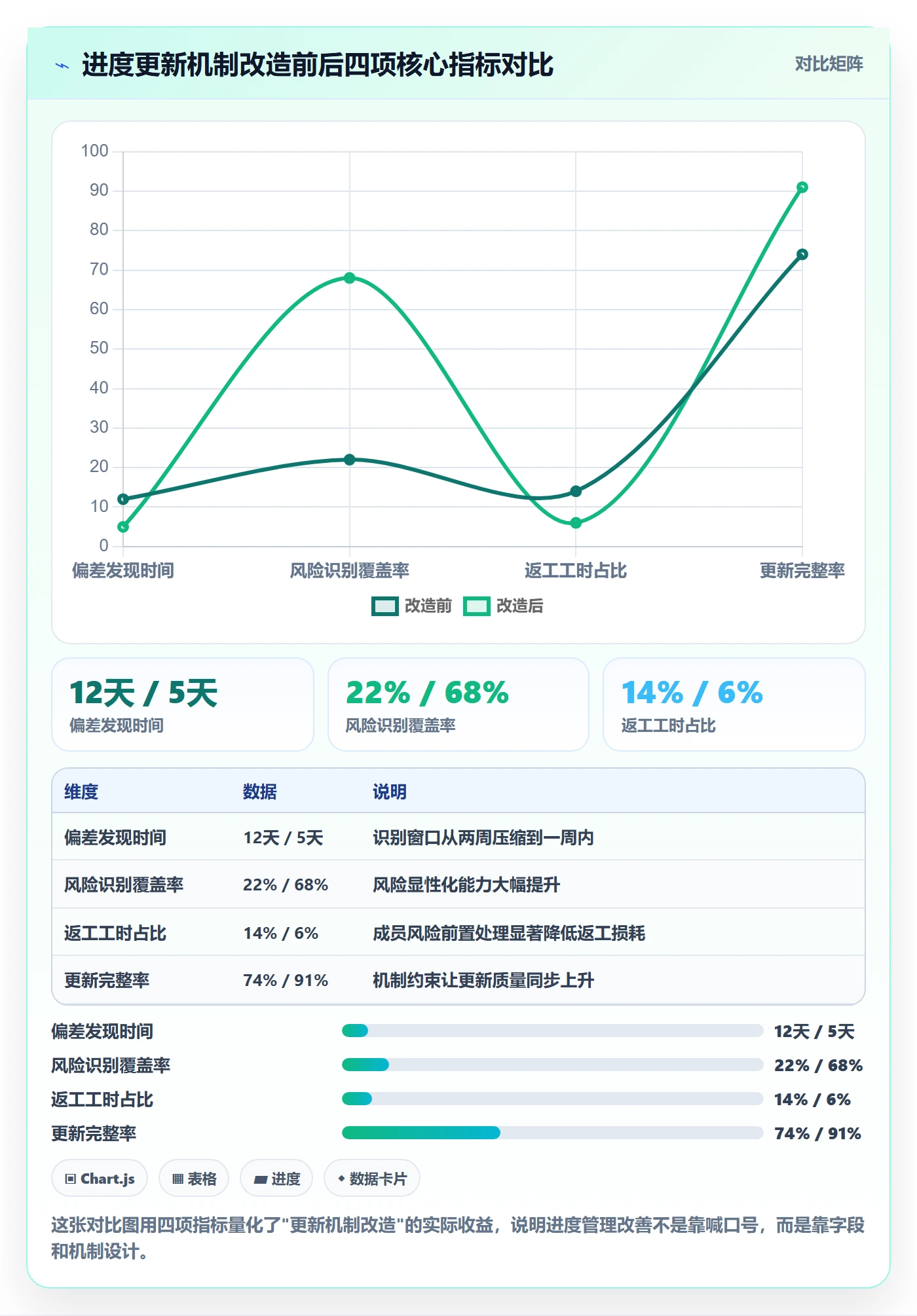Viewport: 917px width, 1316px height.
Task: Click the 改造前 data point at 更新完整率
Action: (802, 254)
